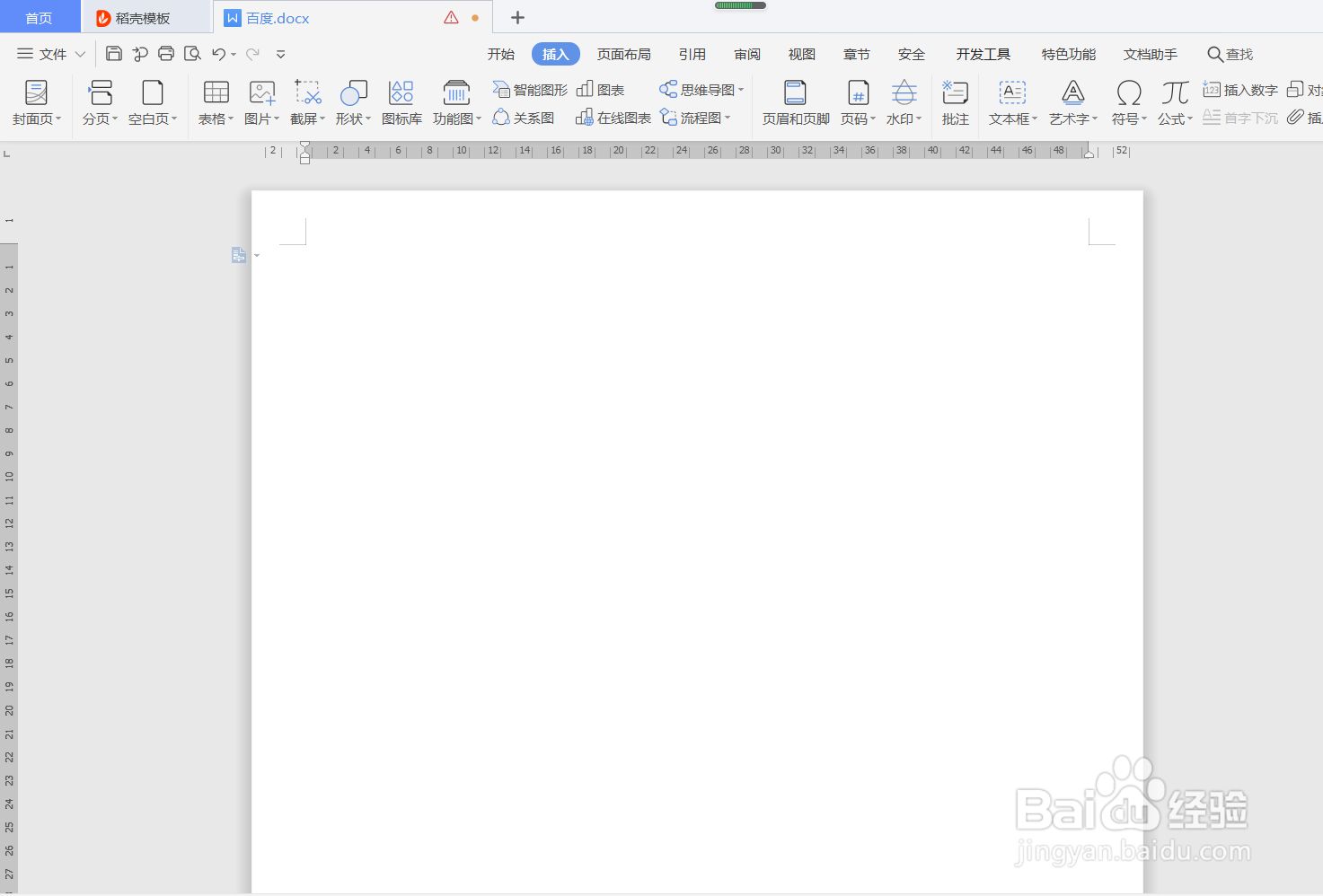Open the 图片 dropdown arrow
This screenshot has height=896, width=1323.
click(277, 119)
